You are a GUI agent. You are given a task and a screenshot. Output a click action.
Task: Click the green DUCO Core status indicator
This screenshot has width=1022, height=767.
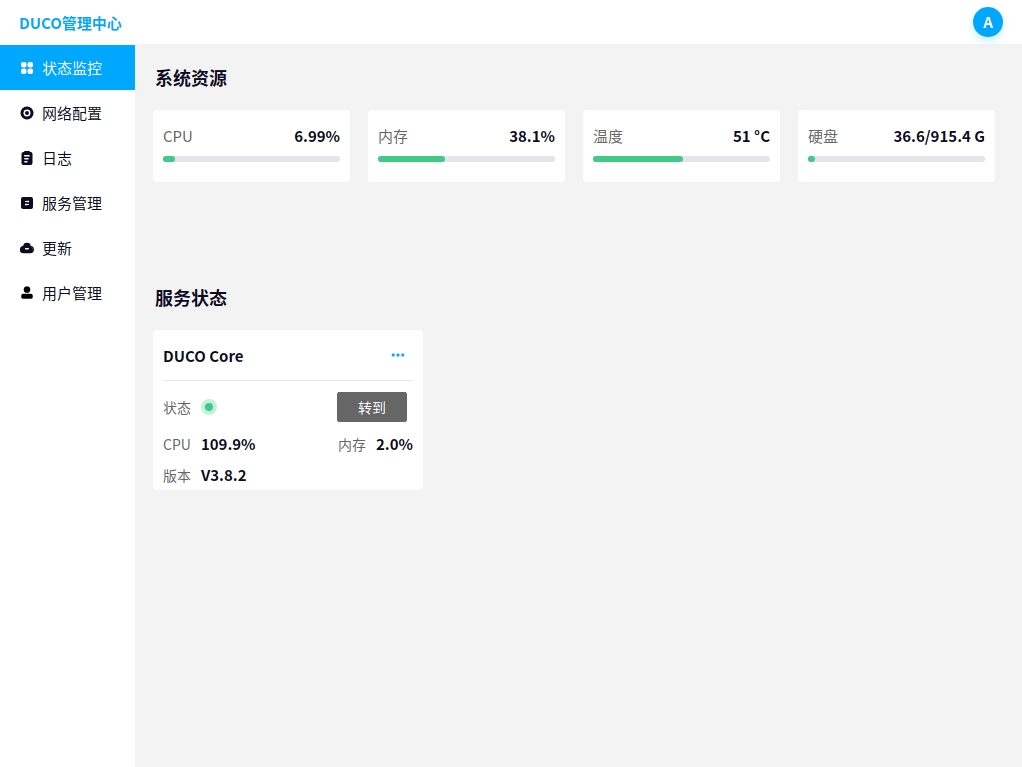[x=209, y=407]
